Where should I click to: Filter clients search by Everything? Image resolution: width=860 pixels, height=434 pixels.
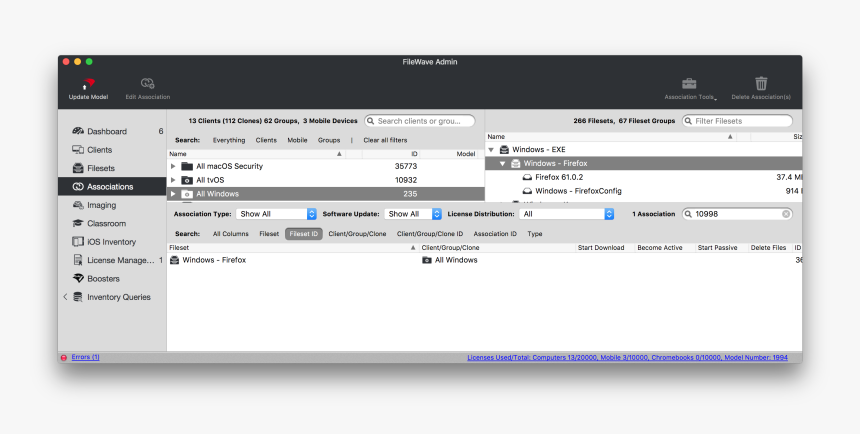click(x=229, y=140)
